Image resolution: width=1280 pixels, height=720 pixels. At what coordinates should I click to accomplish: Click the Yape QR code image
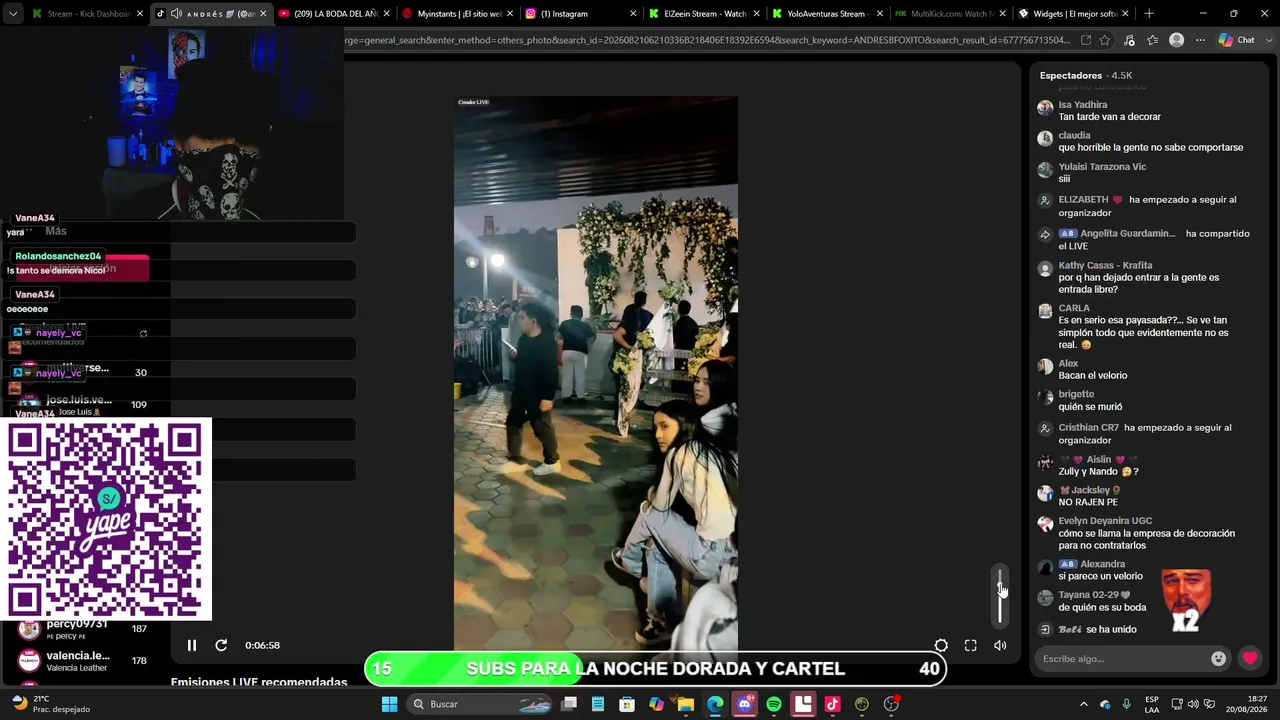click(106, 519)
